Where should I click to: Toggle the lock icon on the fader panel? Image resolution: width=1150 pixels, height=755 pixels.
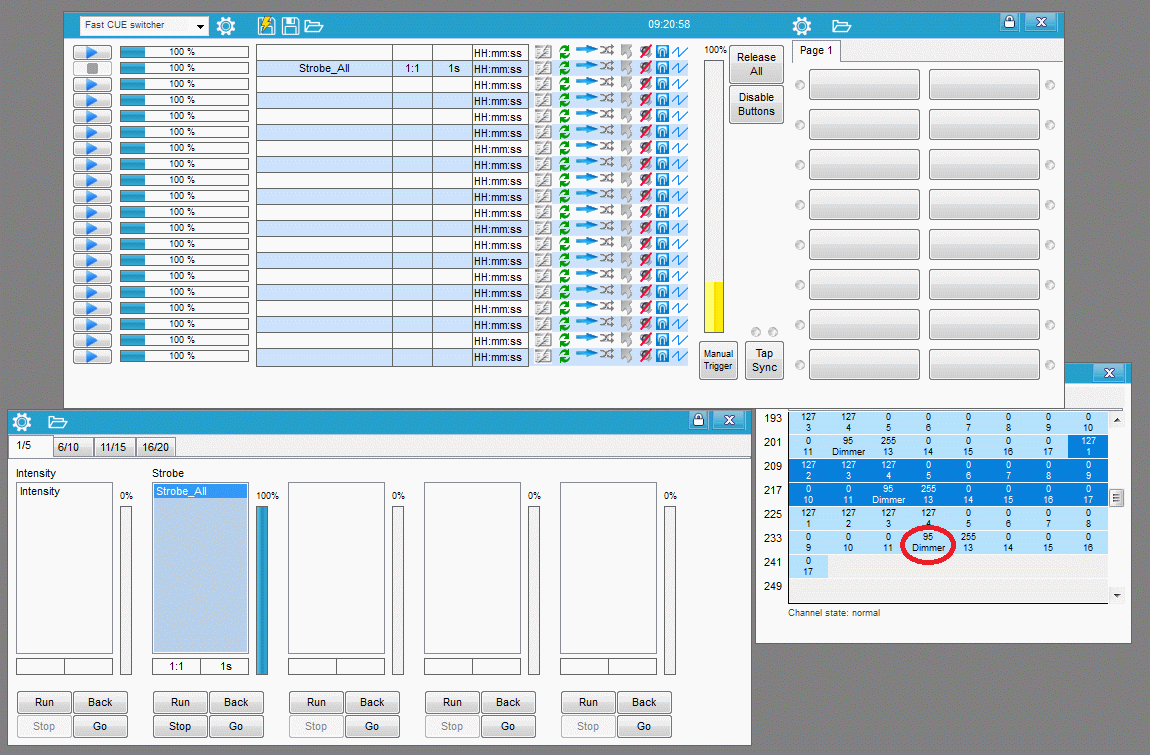click(x=698, y=420)
